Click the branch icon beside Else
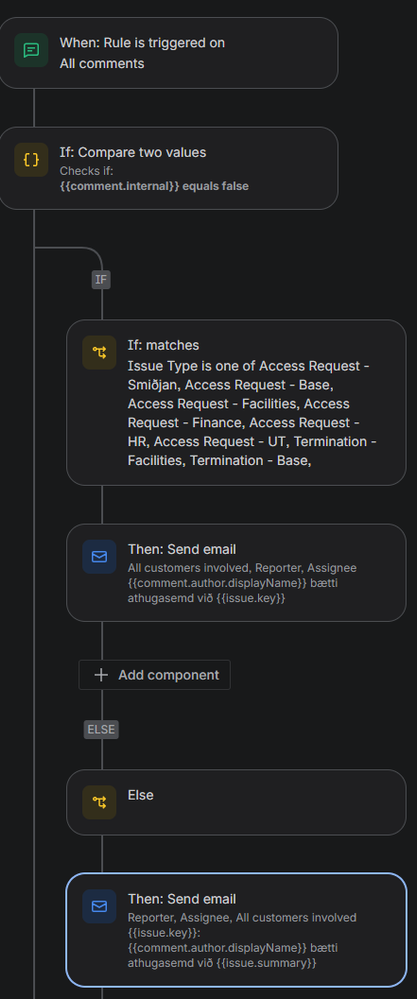 (x=99, y=802)
